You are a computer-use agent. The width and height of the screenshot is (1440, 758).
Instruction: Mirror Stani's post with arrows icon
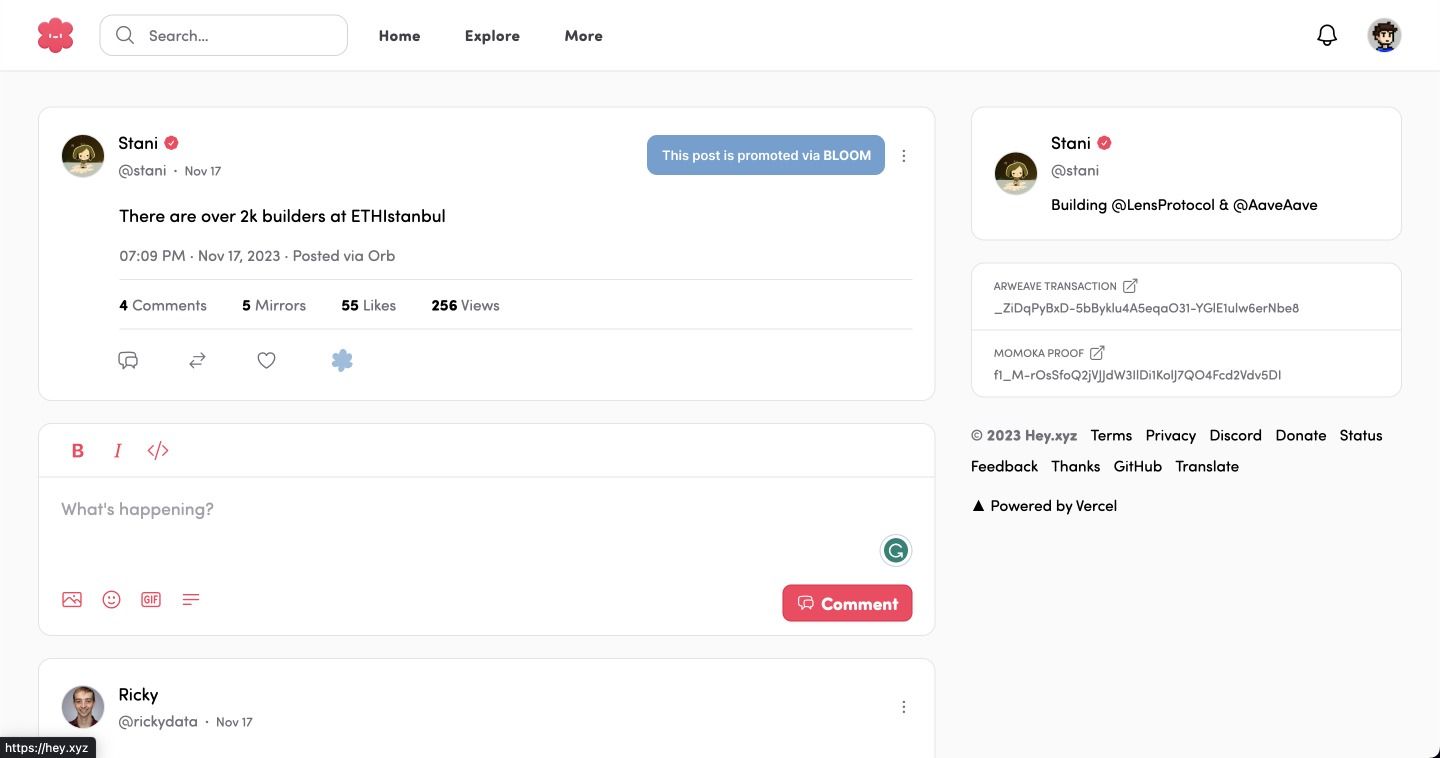(197, 360)
